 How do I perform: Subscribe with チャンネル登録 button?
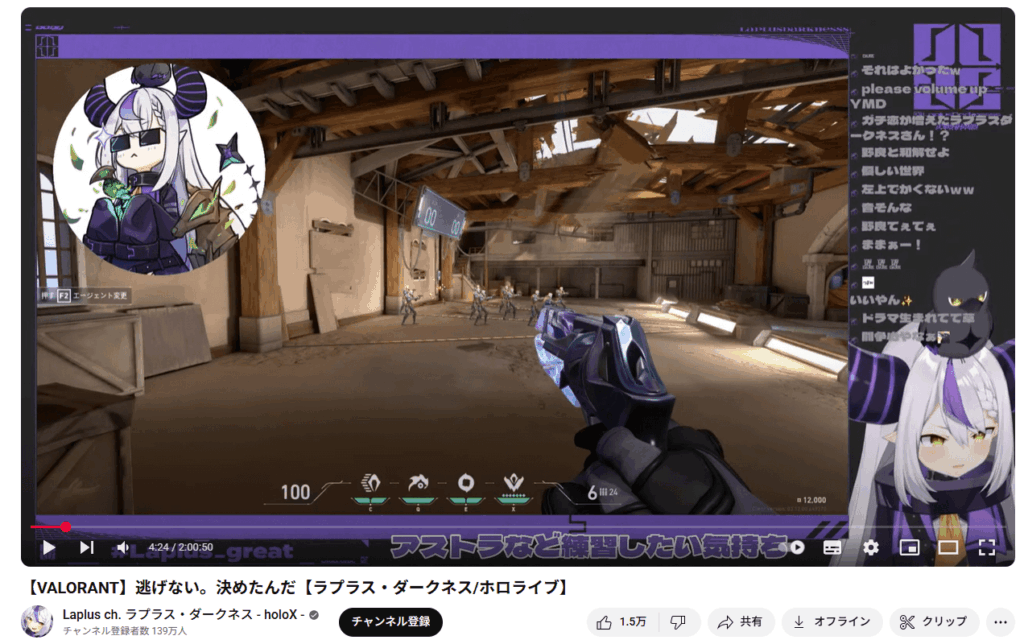(x=391, y=622)
